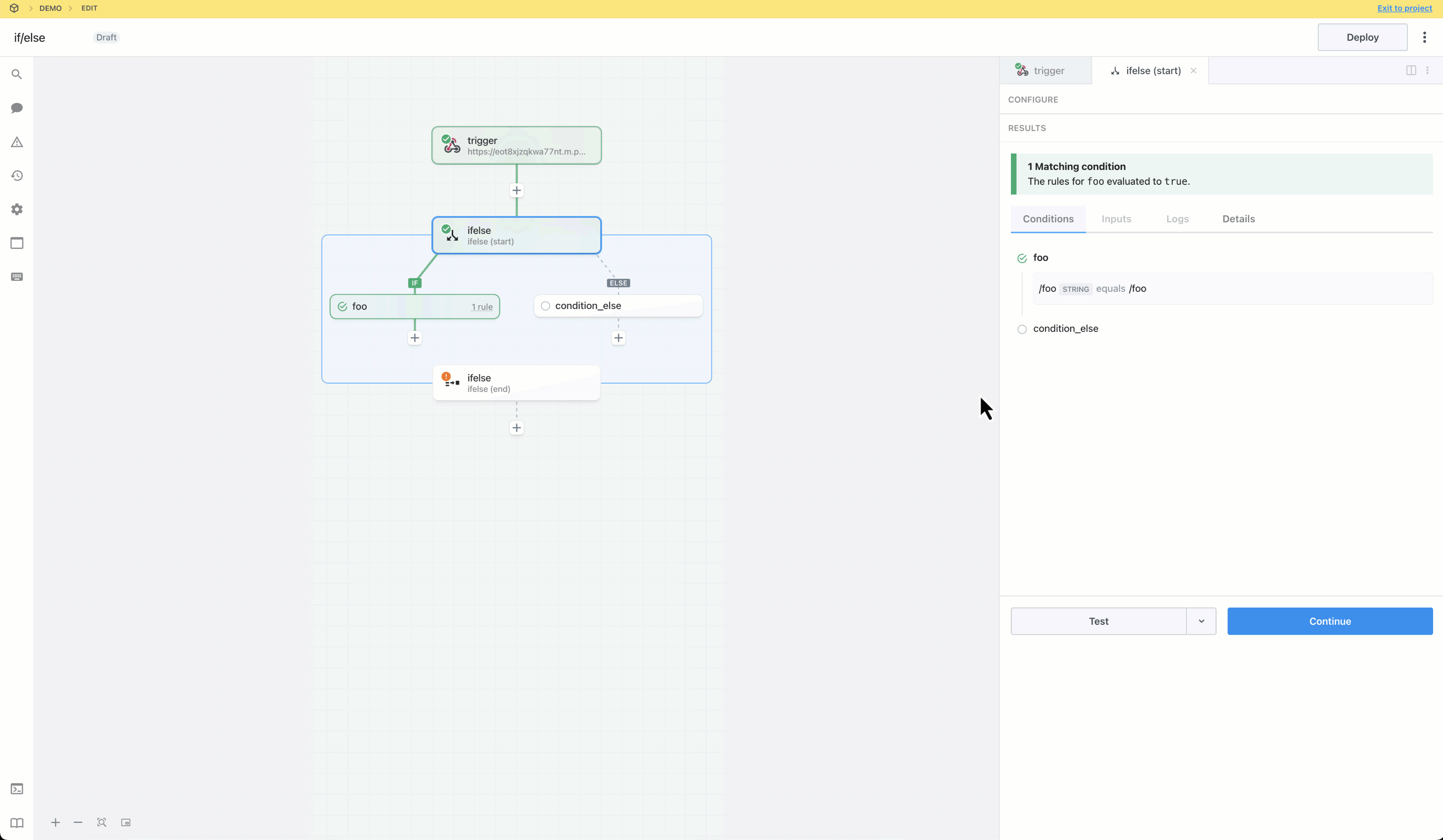Open the three-dot menu next to Deploy
Viewport: 1443px width, 840px height.
click(x=1425, y=37)
